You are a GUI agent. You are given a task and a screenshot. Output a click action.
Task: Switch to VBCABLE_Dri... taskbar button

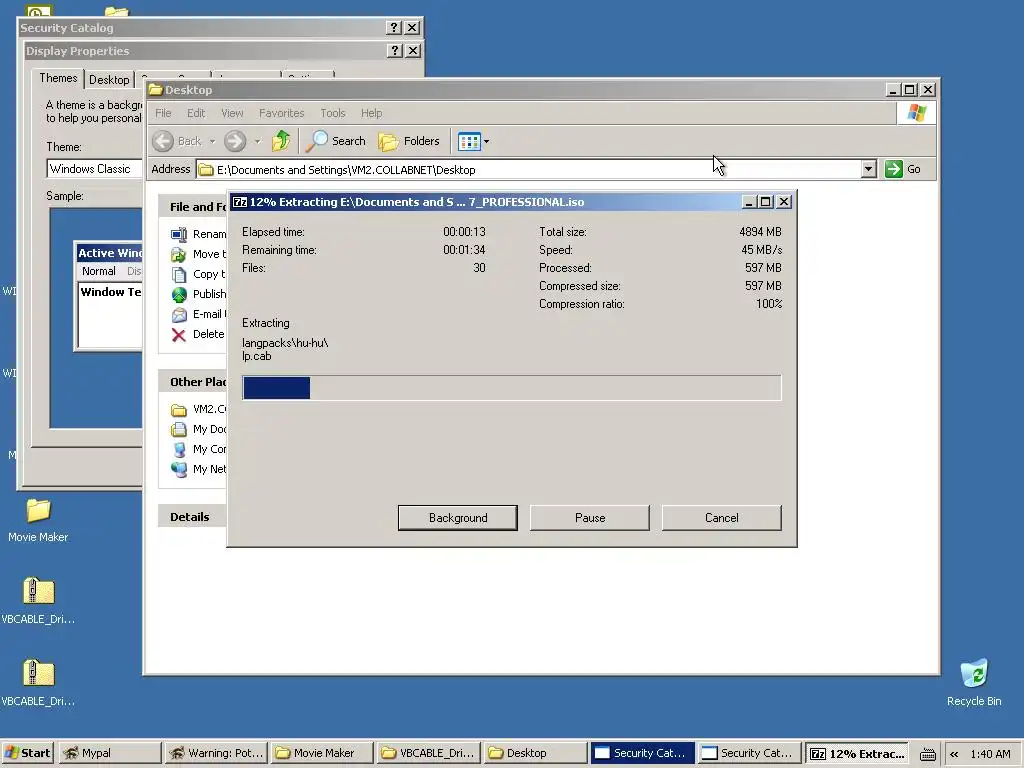(428, 753)
